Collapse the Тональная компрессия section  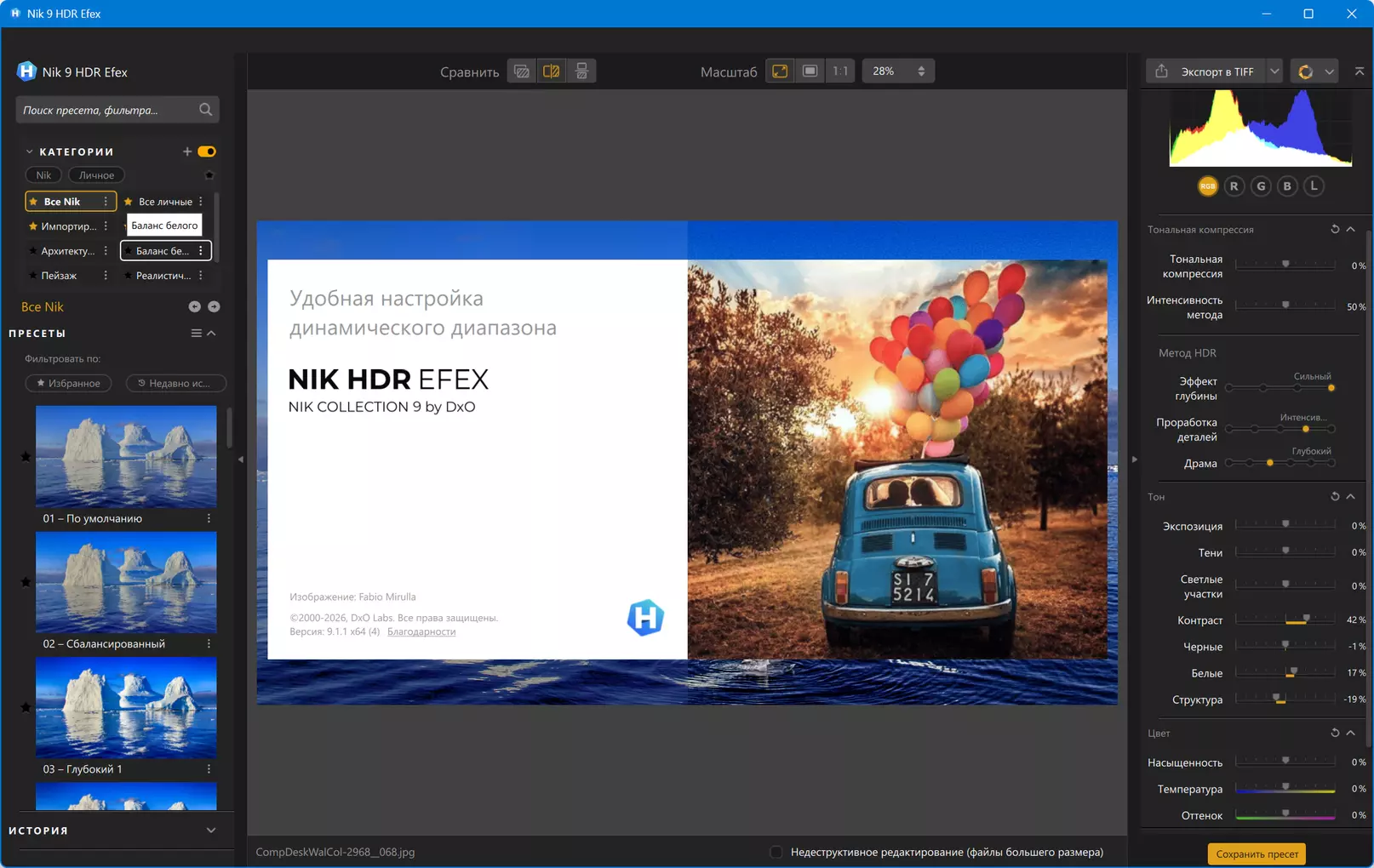pyautogui.click(x=1351, y=230)
